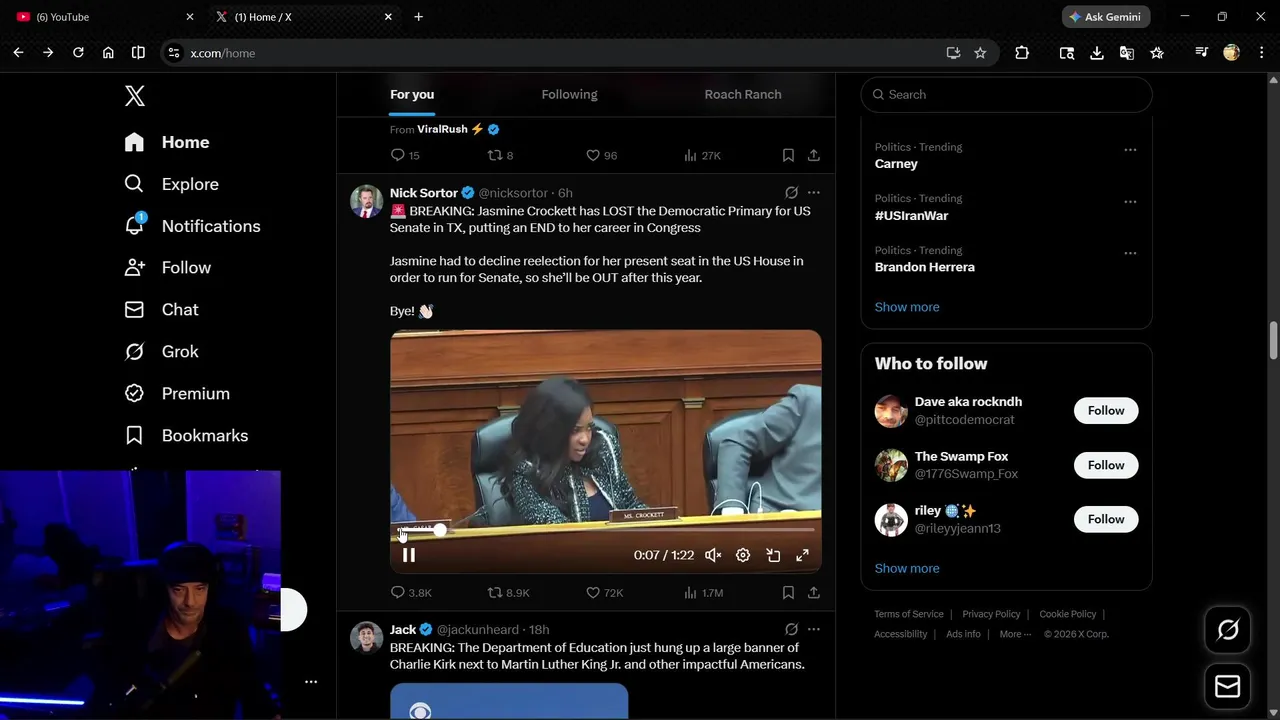This screenshot has width=1280, height=720.
Task: Open the browser extensions puzzle icon
Action: [1022, 53]
